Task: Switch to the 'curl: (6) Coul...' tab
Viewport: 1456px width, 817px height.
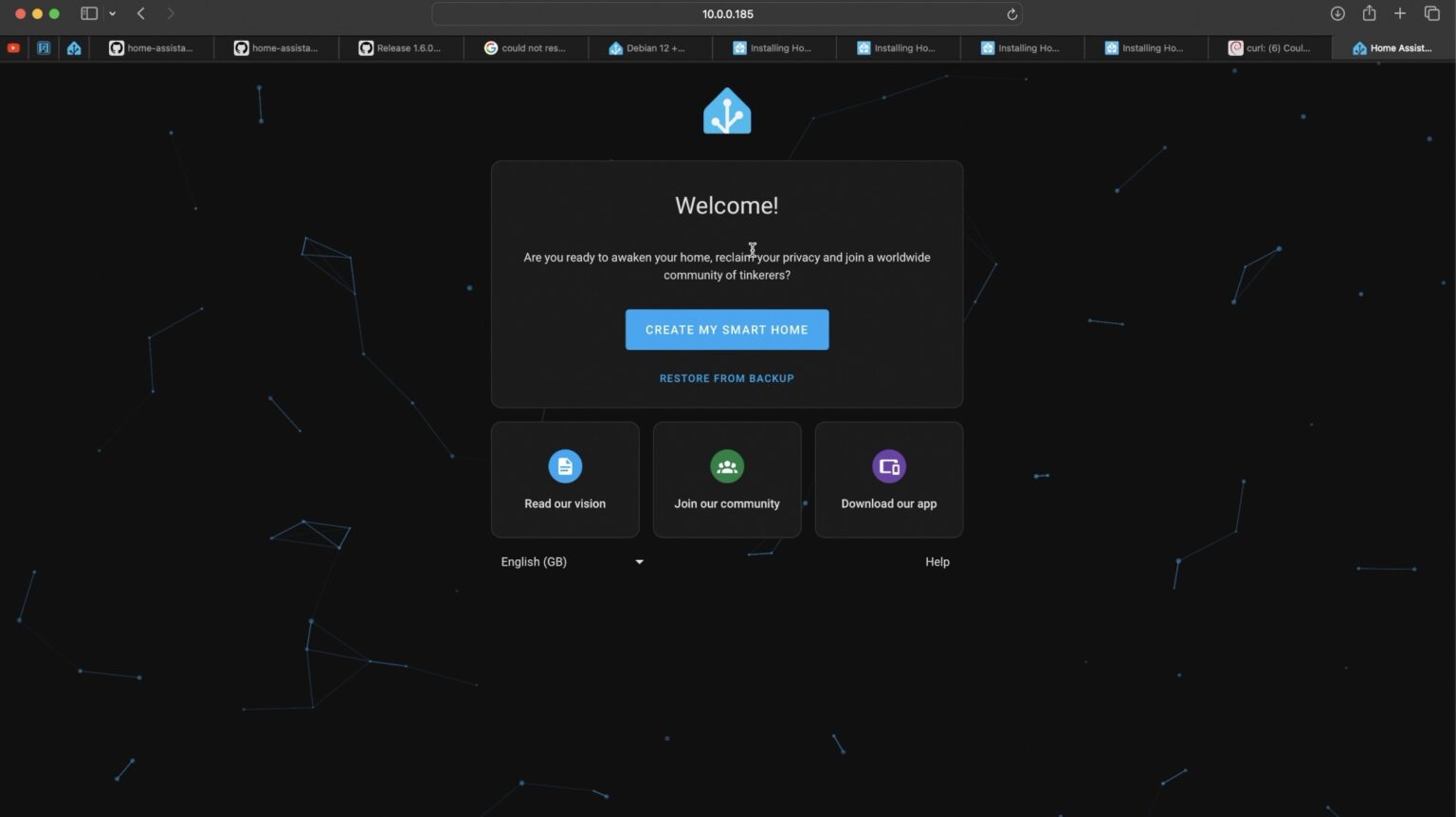Action: 1270,47
